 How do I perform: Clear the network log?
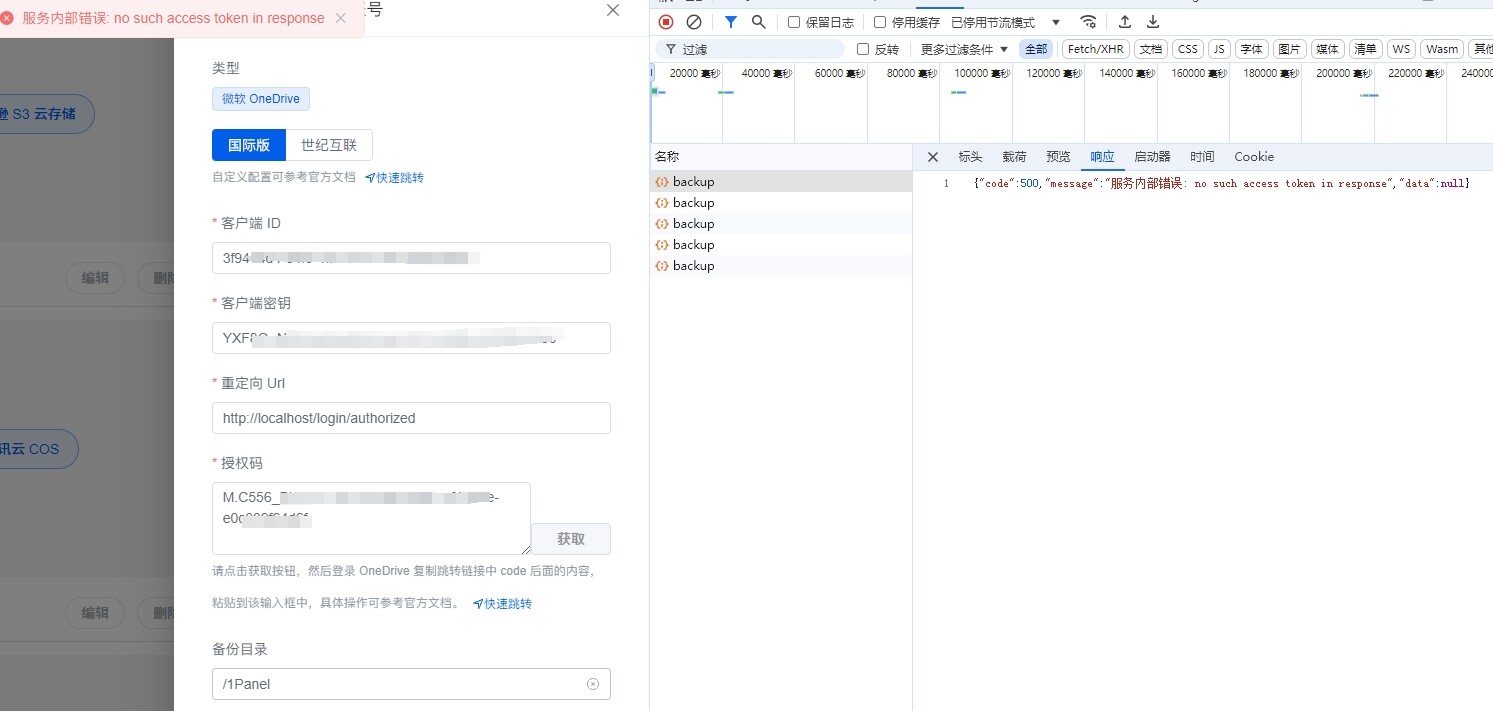pyautogui.click(x=694, y=22)
